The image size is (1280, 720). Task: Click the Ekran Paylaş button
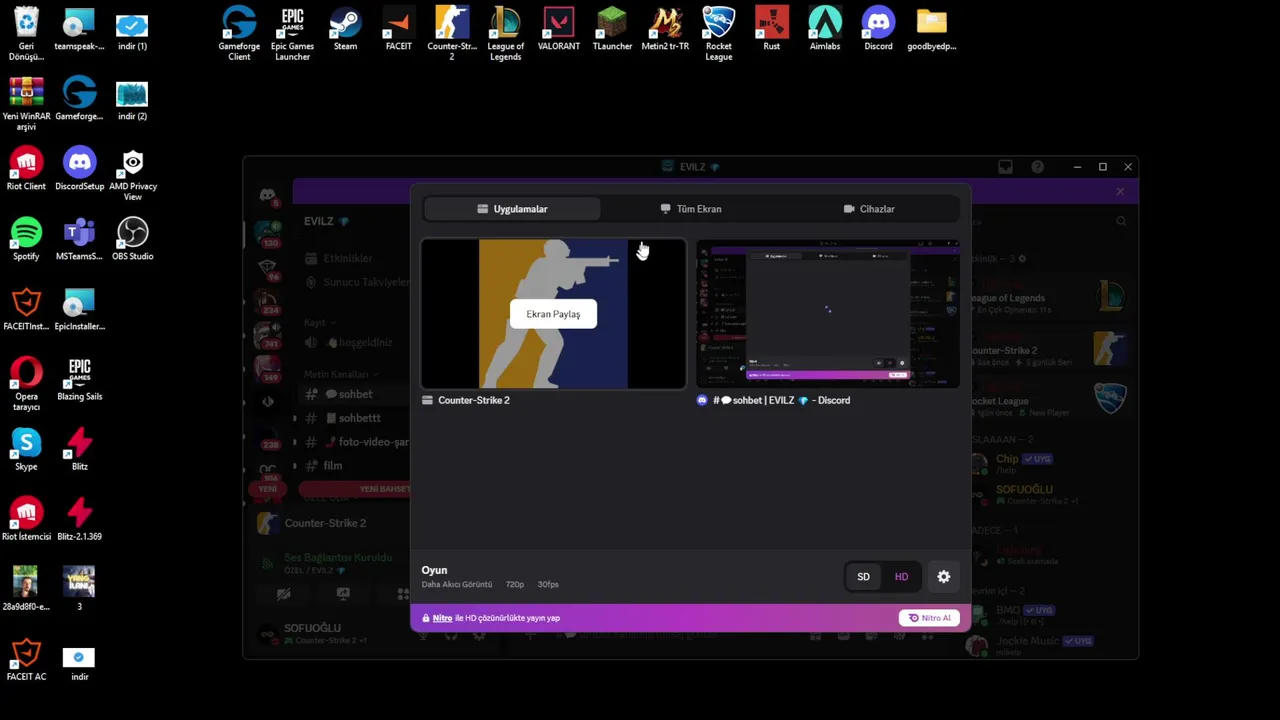point(553,314)
